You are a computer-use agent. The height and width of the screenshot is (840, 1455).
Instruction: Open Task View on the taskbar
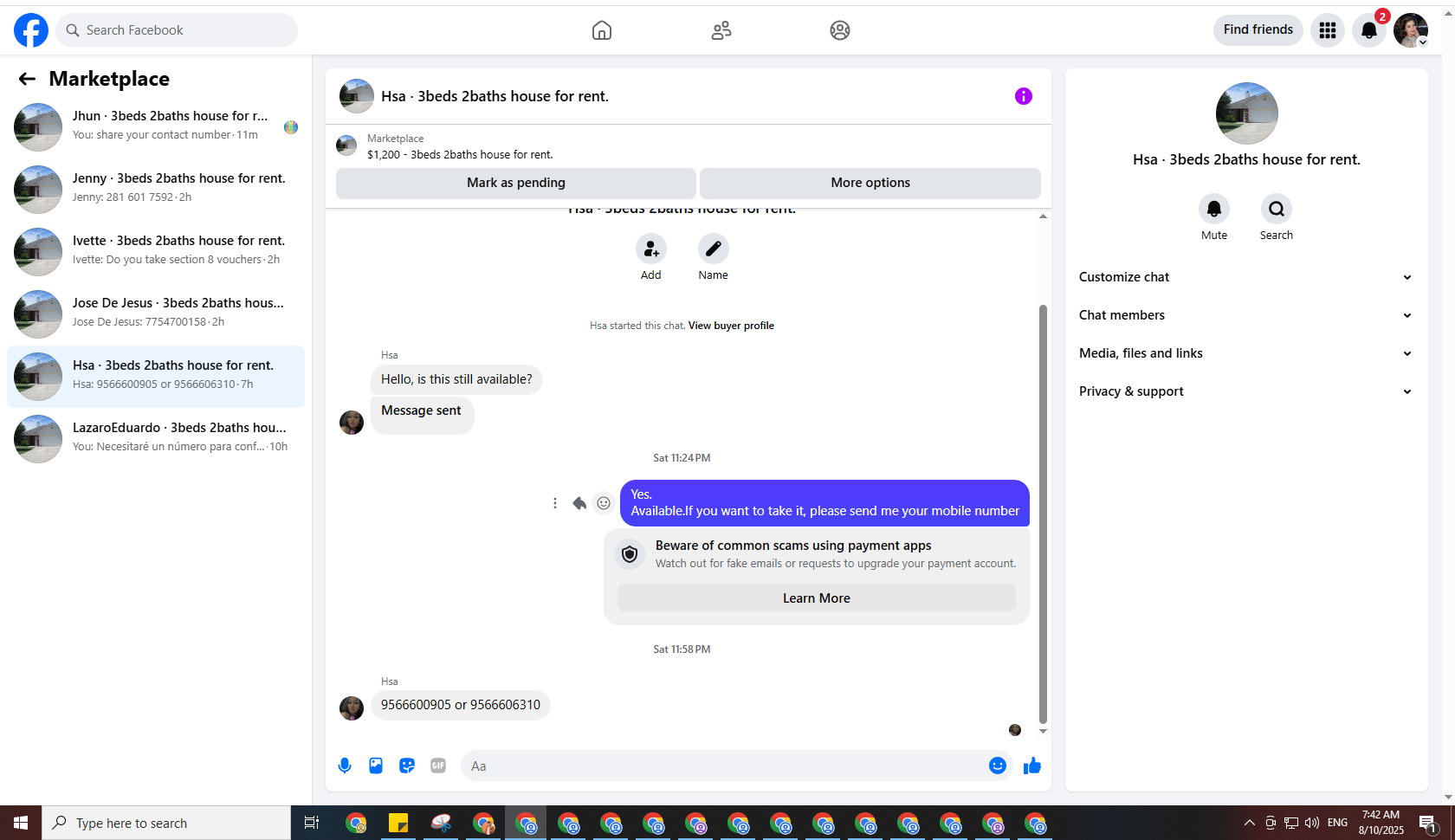click(x=312, y=823)
